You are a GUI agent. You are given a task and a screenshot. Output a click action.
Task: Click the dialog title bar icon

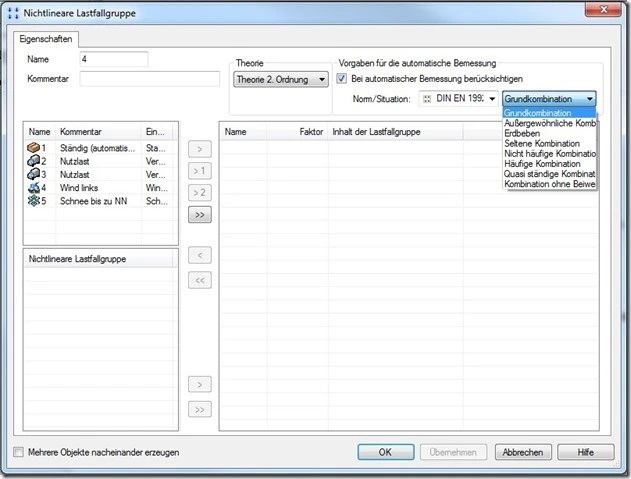coord(13,13)
